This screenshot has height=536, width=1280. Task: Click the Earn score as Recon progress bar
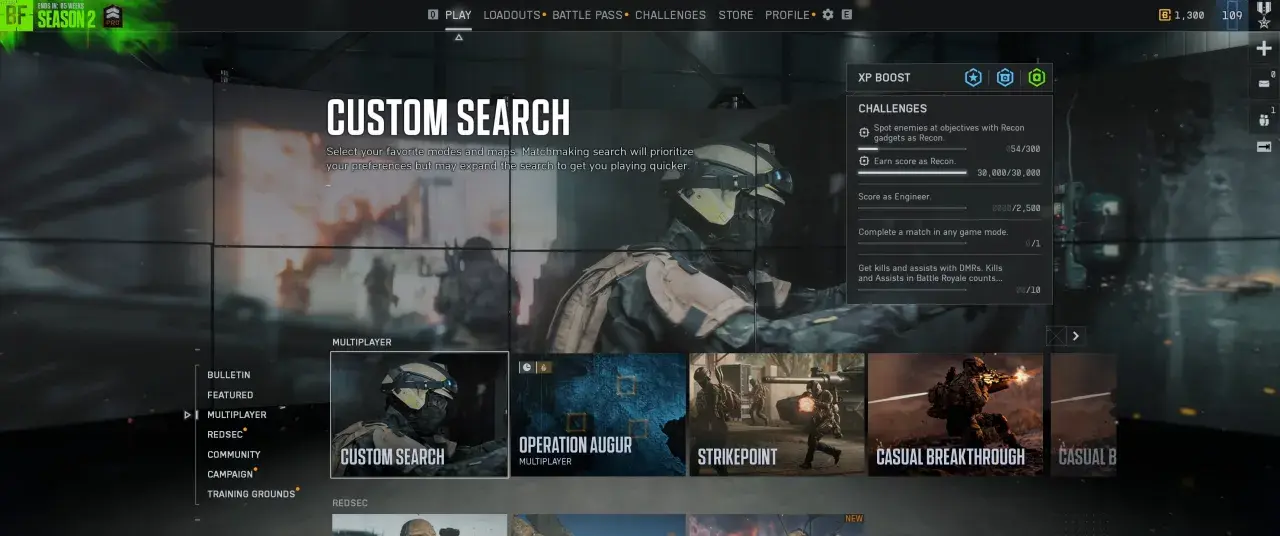click(x=912, y=172)
